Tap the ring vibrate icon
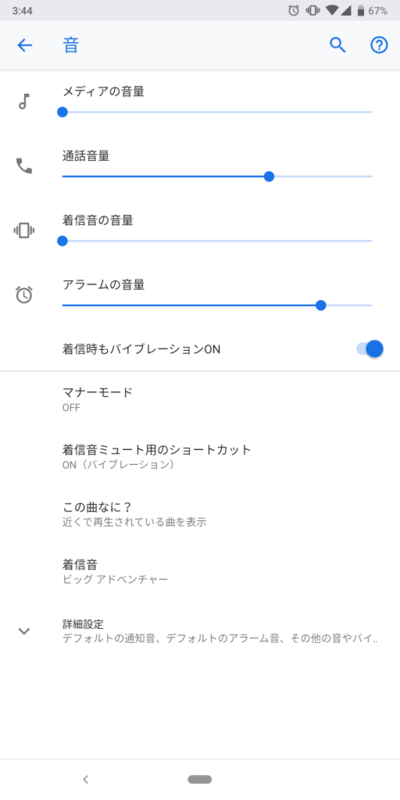Screen dimensions: 400x800 24,230
